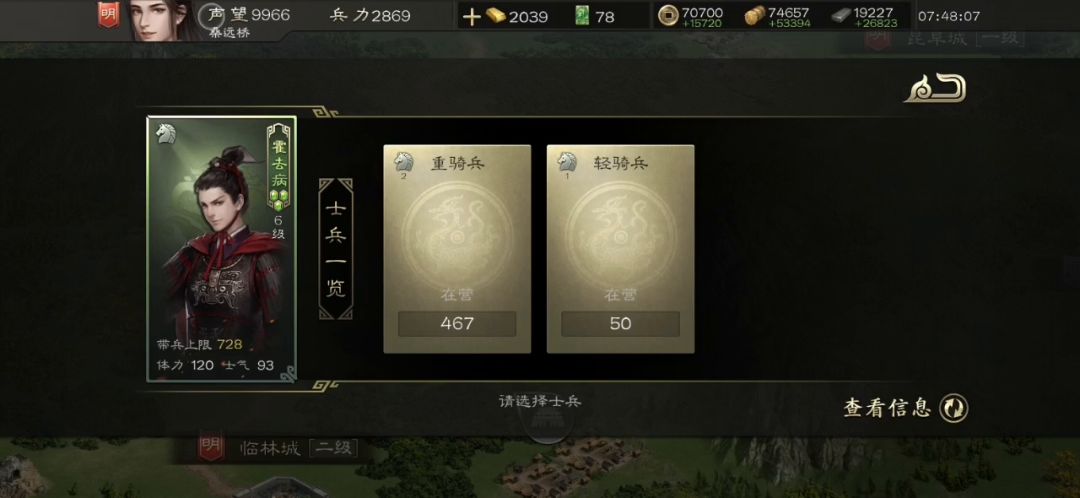
Task: Click the back arrow icon at top right
Action: coord(935,90)
